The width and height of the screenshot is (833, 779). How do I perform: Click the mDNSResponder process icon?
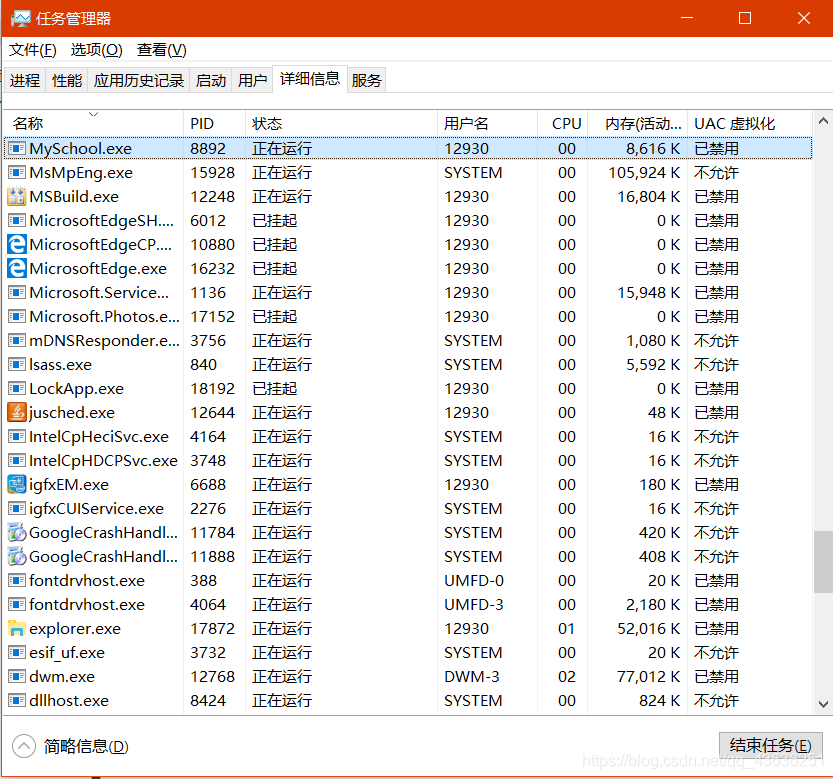[x=16, y=340]
